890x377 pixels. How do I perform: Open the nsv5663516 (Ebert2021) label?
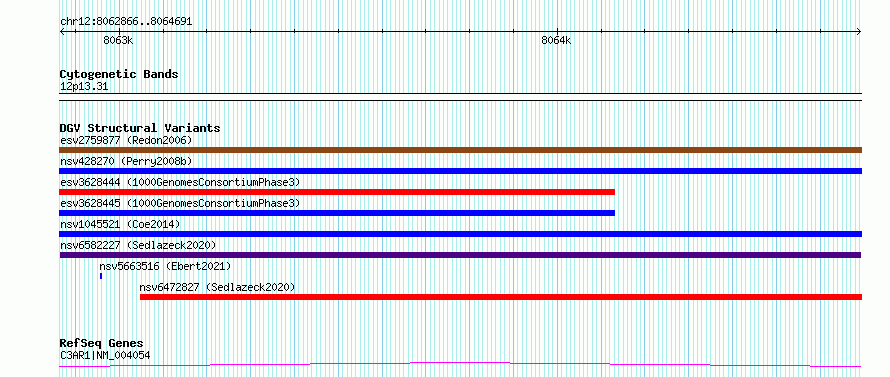pos(165,266)
